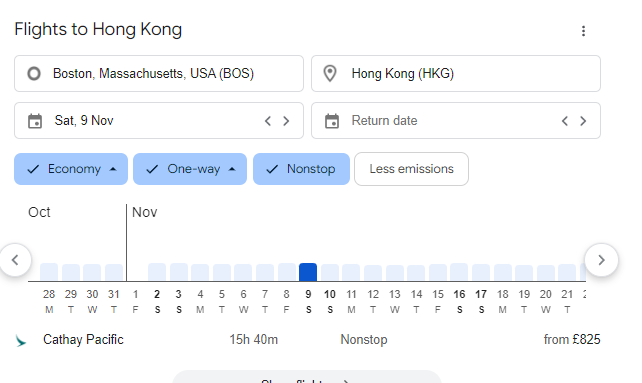Show earlier dates in price graph
The height and width of the screenshot is (383, 642).
click(x=16, y=260)
